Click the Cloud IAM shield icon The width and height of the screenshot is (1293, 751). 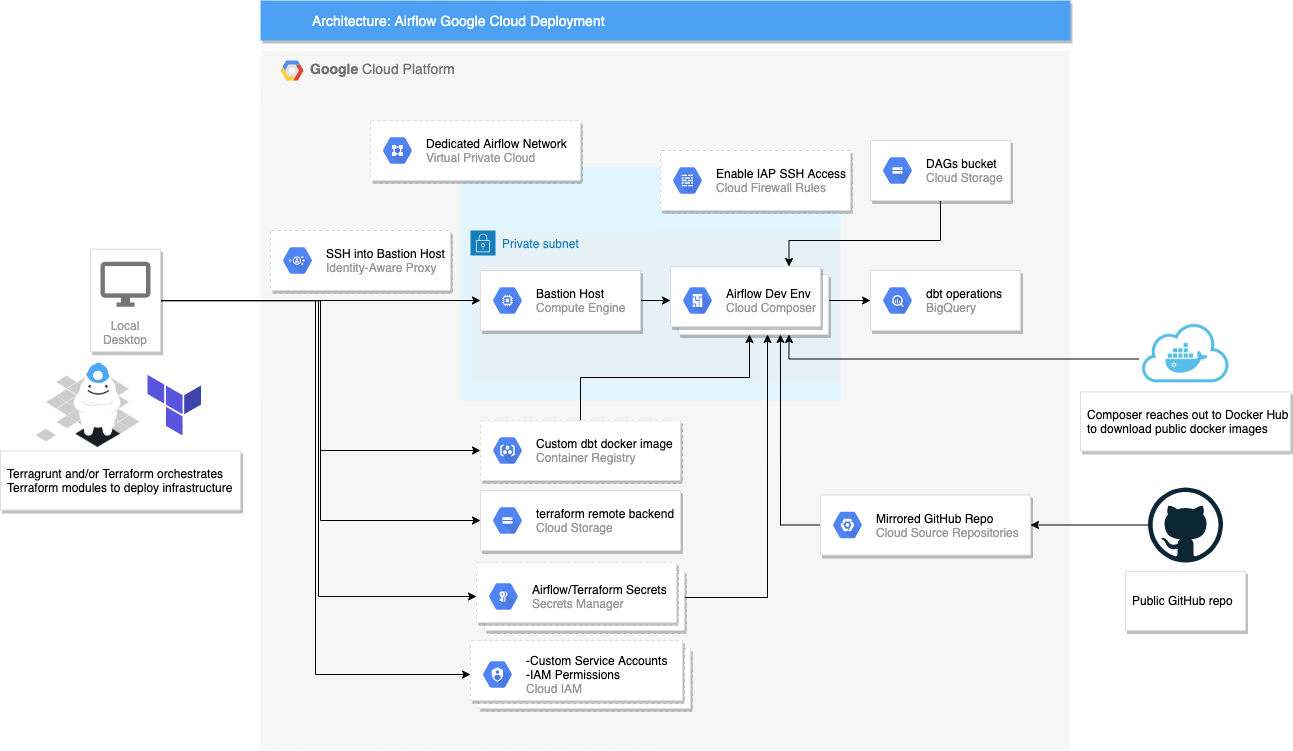pyautogui.click(x=497, y=674)
